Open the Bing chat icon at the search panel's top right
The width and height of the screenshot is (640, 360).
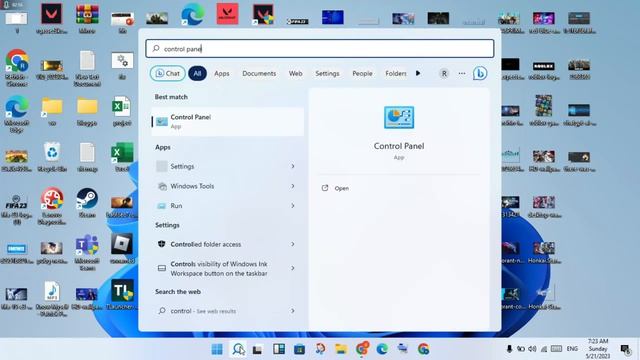(x=480, y=73)
